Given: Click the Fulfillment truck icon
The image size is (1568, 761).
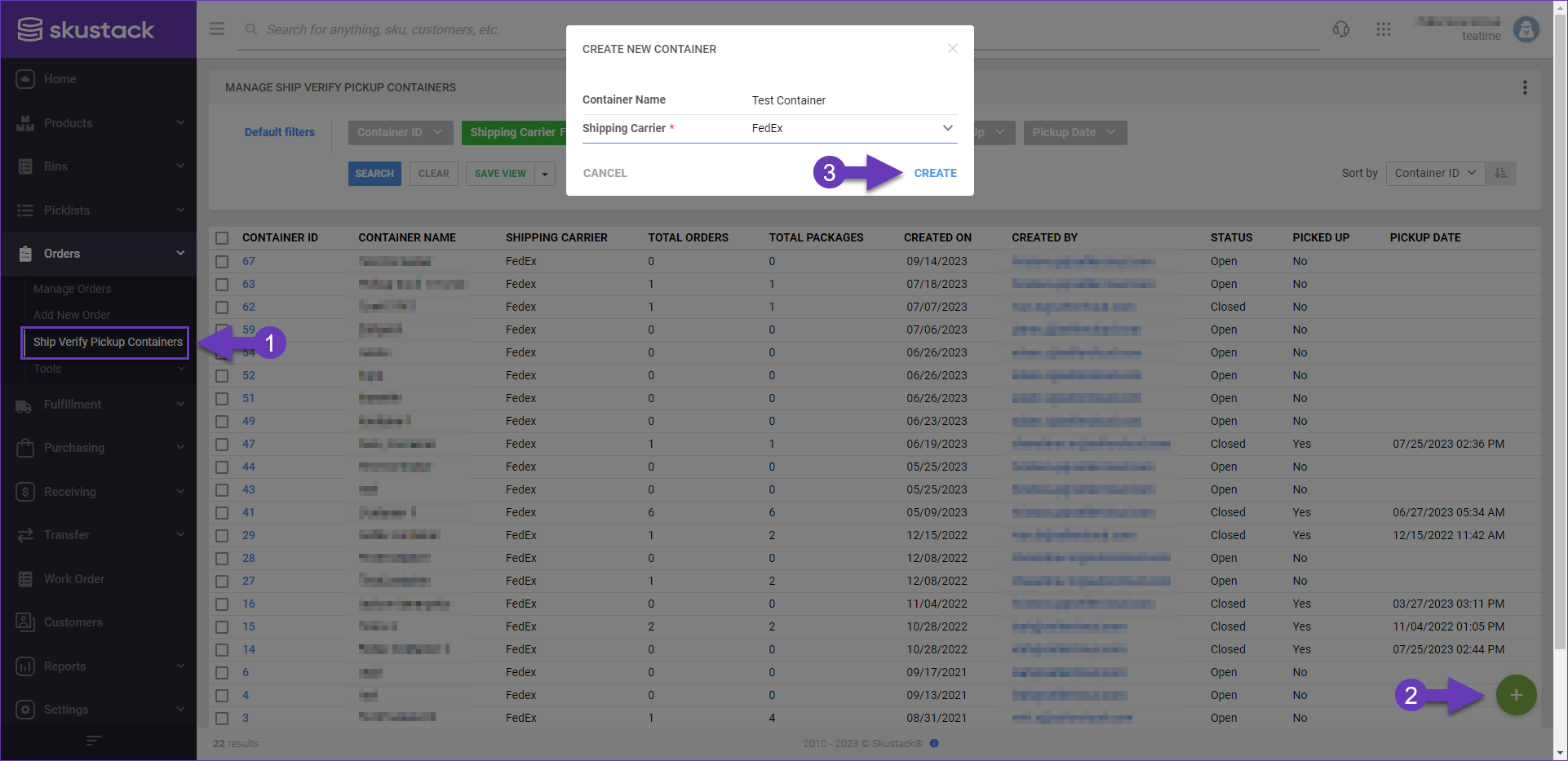Looking at the screenshot, I should click(25, 405).
